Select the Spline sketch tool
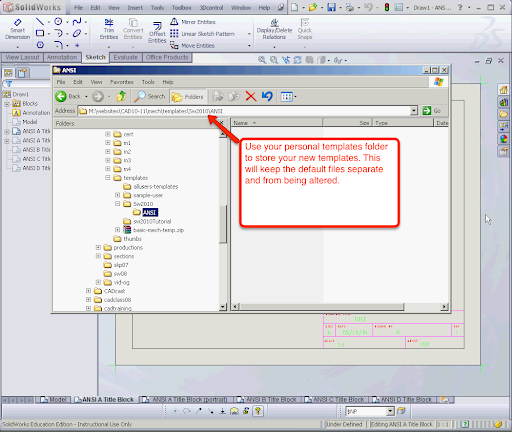512x432 pixels. [x=77, y=22]
